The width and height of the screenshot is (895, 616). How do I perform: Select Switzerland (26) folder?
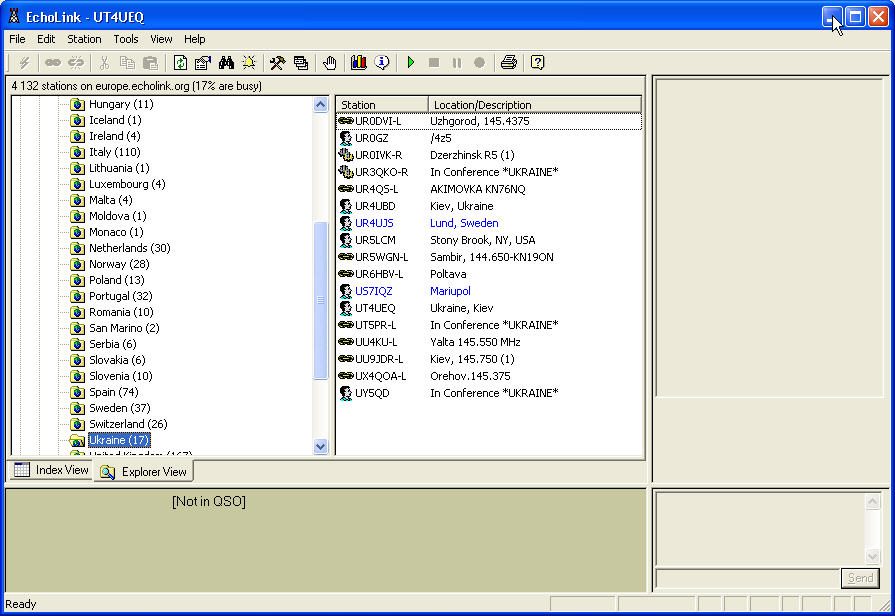pos(128,424)
